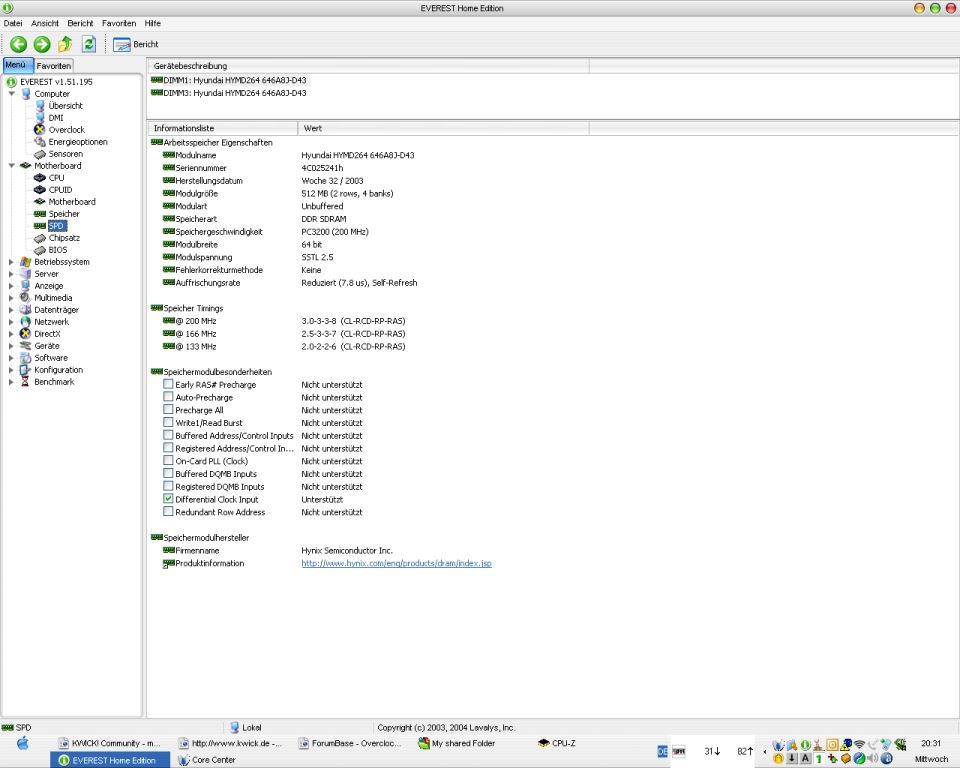Open Core Center taskbar button

[x=207, y=760]
